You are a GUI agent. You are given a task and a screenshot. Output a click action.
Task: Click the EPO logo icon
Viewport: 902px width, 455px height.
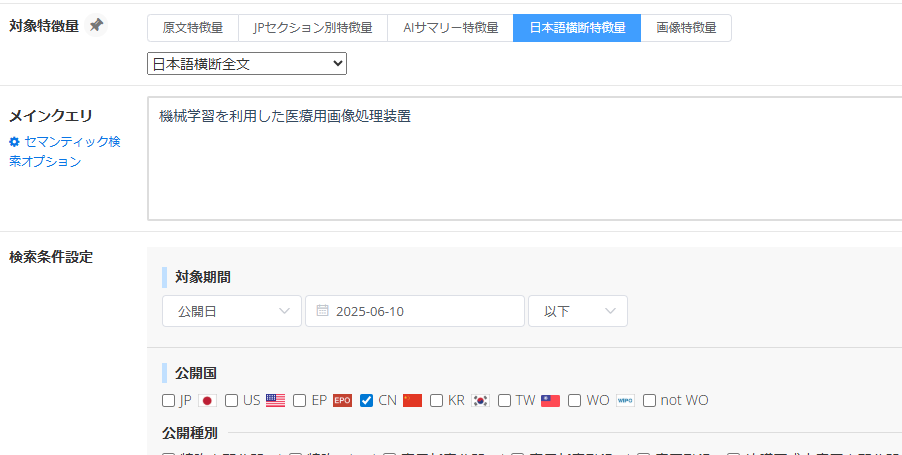(x=342, y=400)
